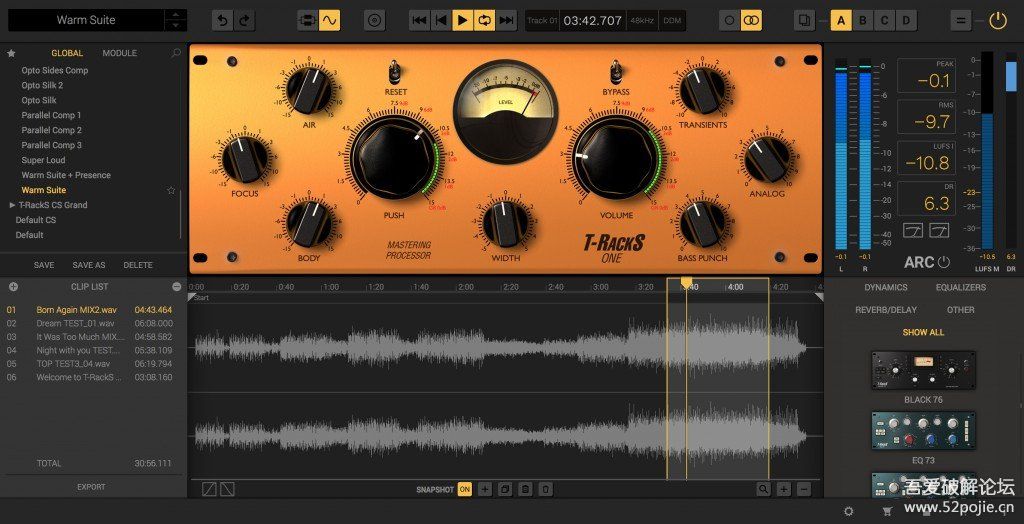
Task: Select clip Dream TEST_01.wav
Action: click(90, 323)
